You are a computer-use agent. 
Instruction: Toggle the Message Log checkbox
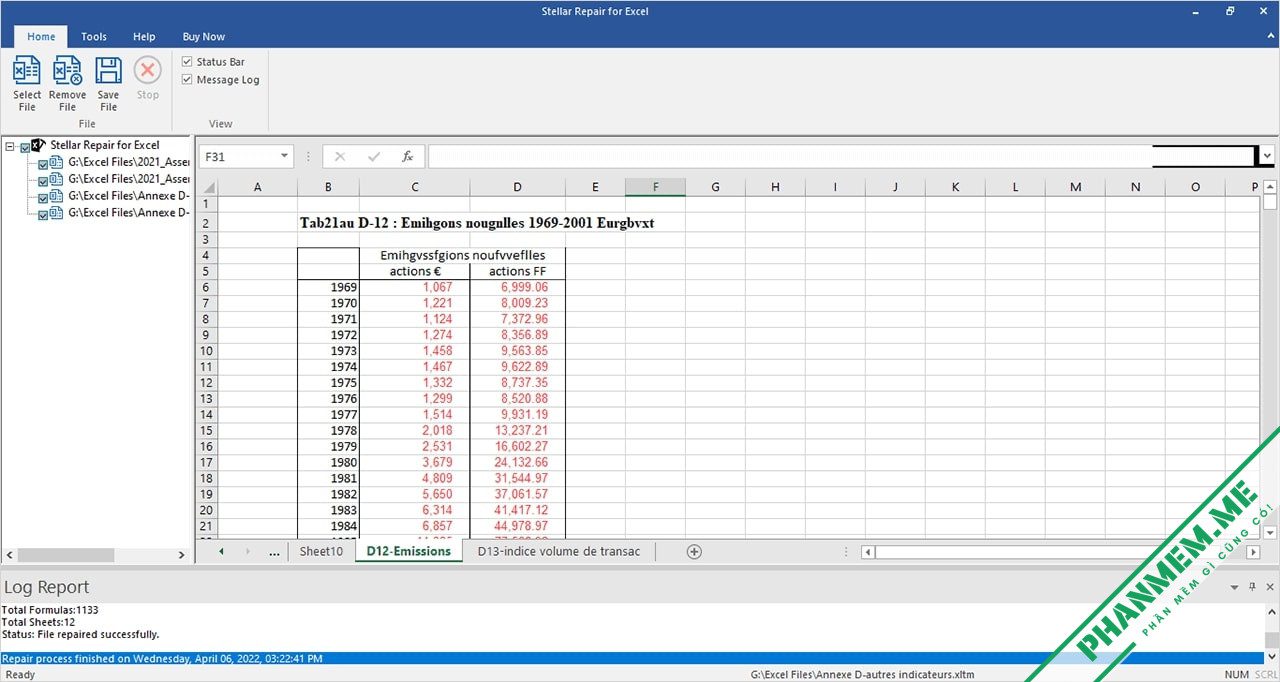click(x=187, y=80)
